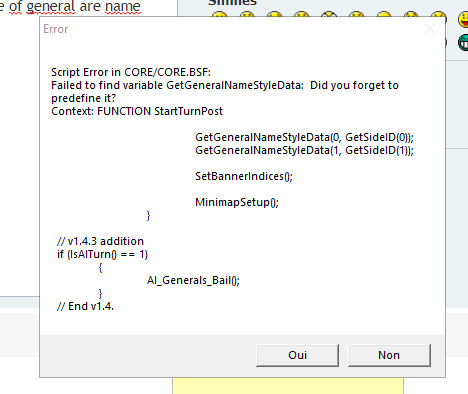
Task: Click the 'Failed to find variable GetGeneralNameStyleData' line
Action: [225, 85]
